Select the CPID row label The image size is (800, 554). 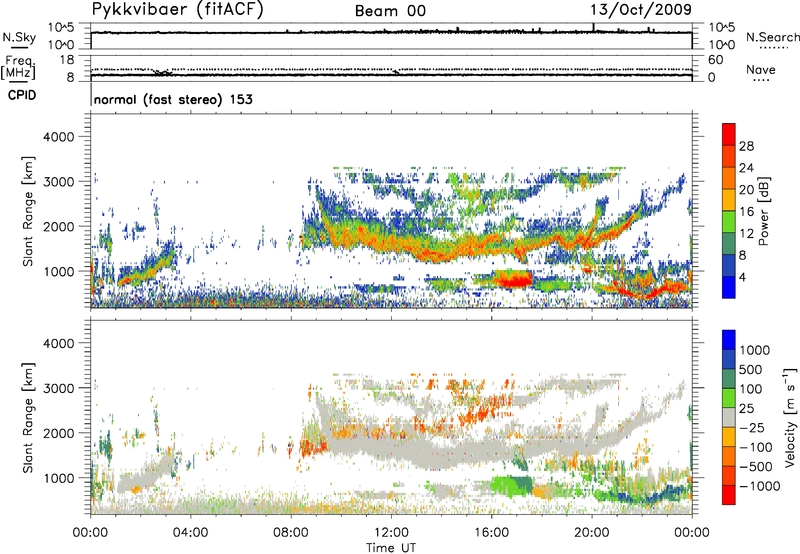pos(22,95)
